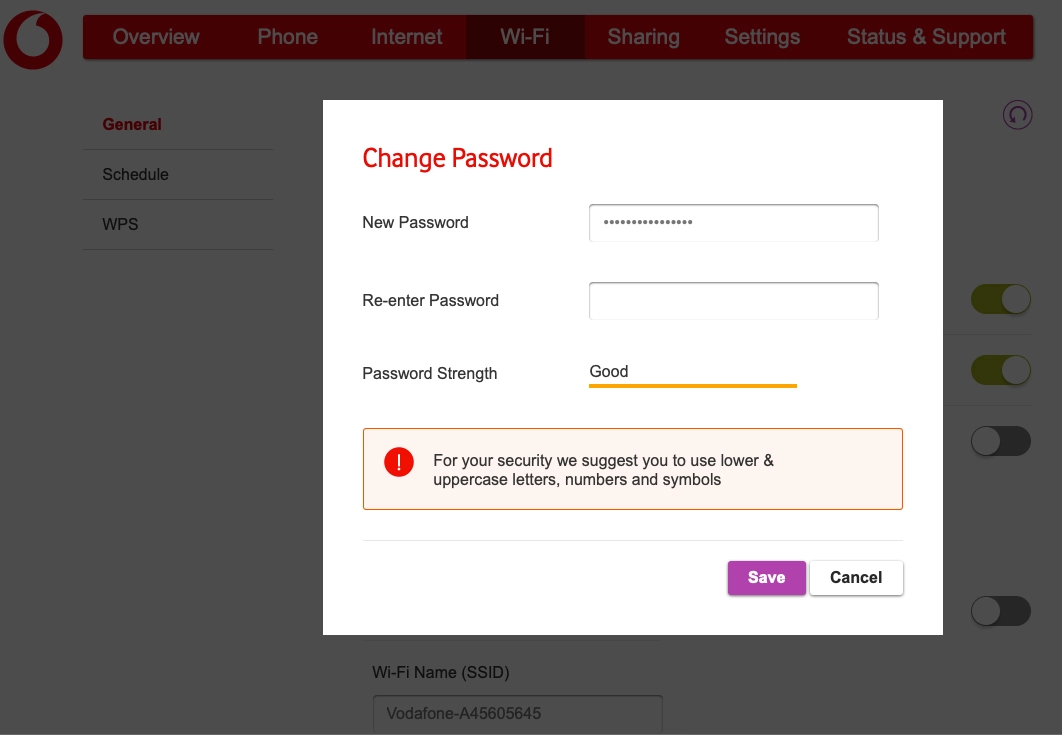Toggle the second enabled switch
This screenshot has width=1062, height=735.
coord(1000,370)
